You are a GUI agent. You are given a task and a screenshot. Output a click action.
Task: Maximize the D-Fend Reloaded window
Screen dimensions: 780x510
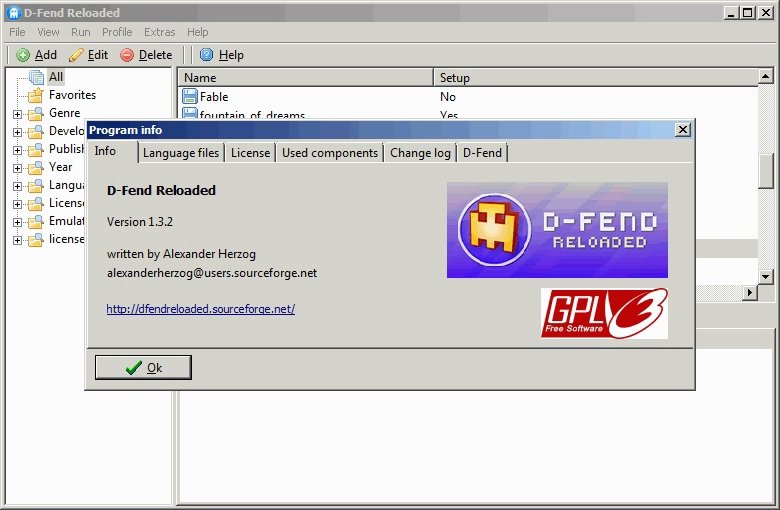tap(748, 13)
